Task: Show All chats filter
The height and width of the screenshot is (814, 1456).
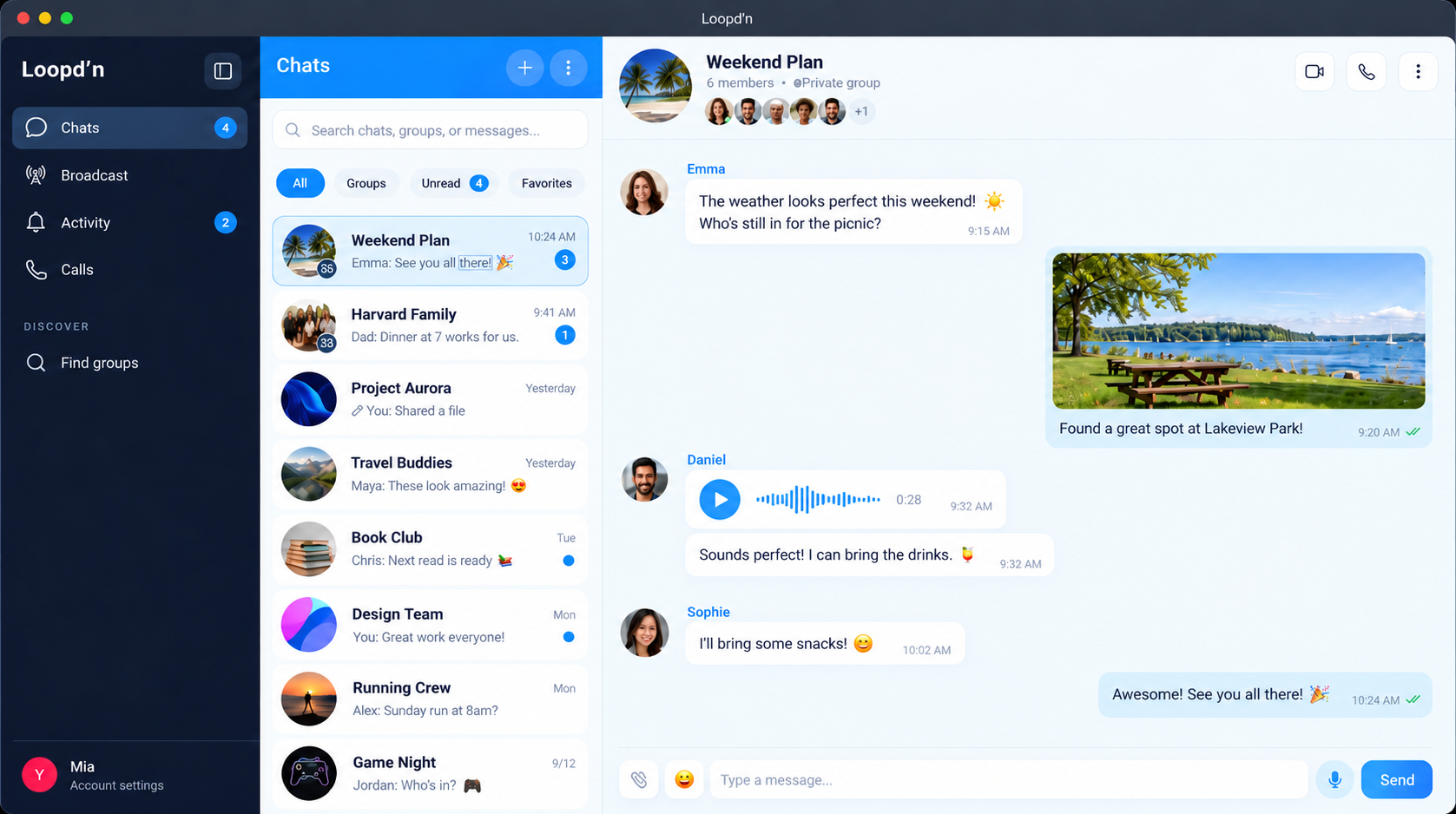Action: (300, 183)
